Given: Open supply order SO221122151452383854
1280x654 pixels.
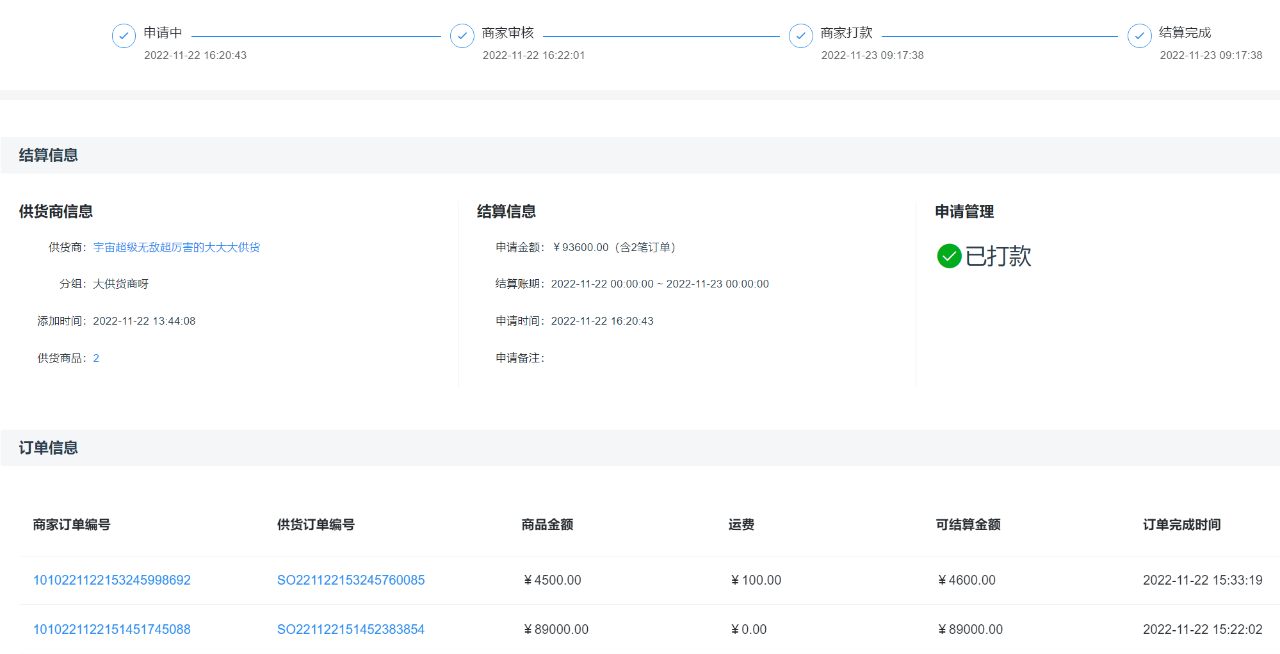Looking at the screenshot, I should [351, 629].
